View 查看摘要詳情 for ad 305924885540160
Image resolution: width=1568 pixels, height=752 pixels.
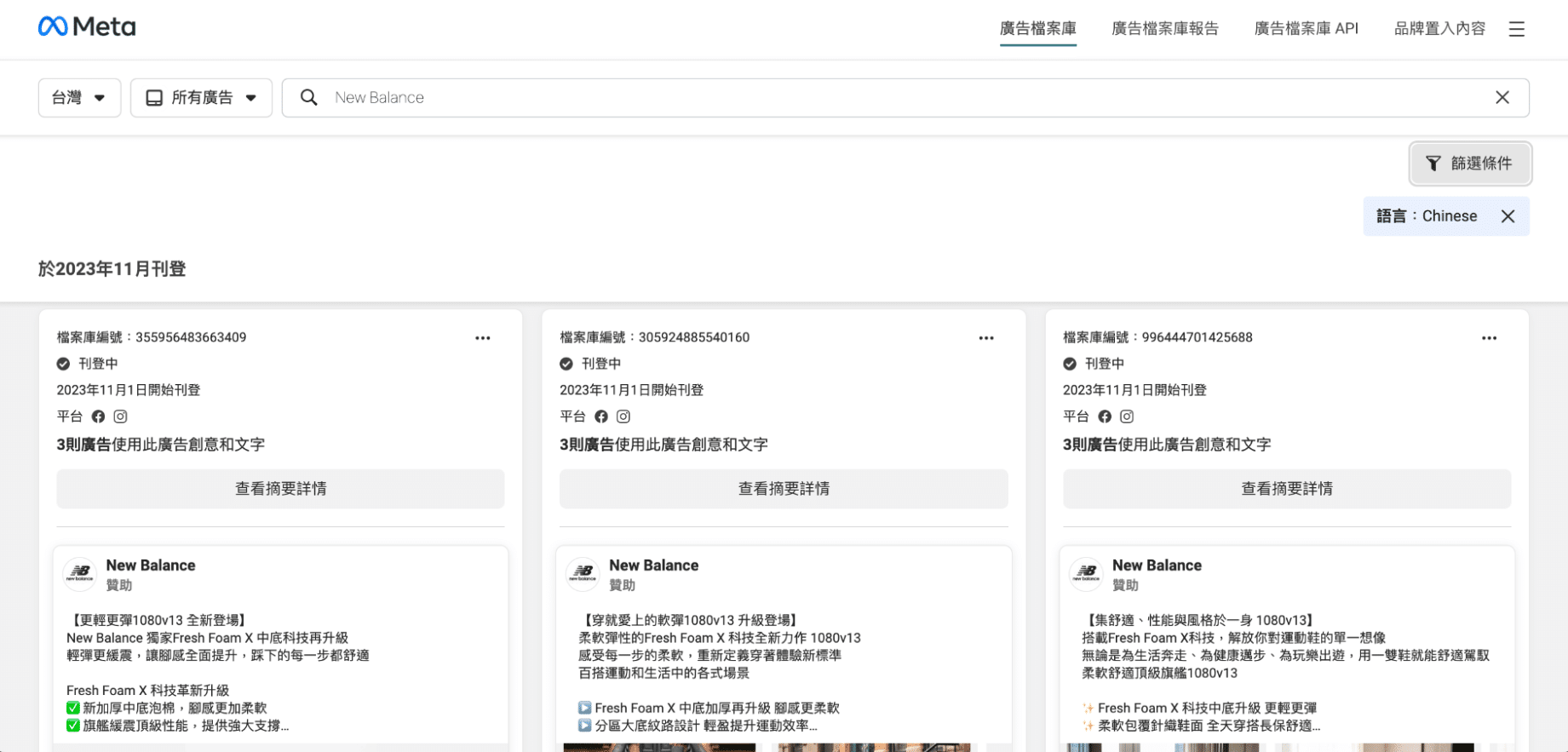(784, 489)
